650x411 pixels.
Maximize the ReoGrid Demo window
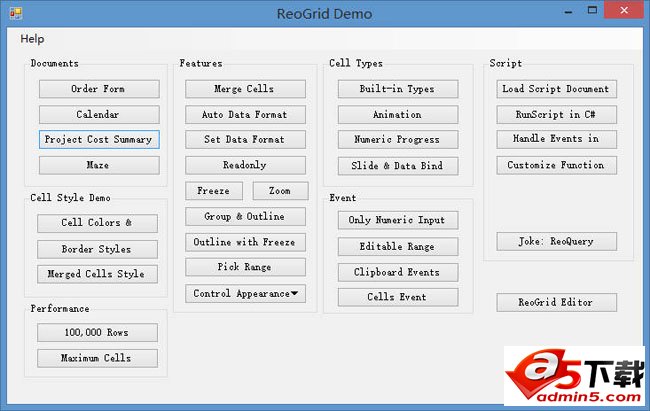[x=592, y=11]
